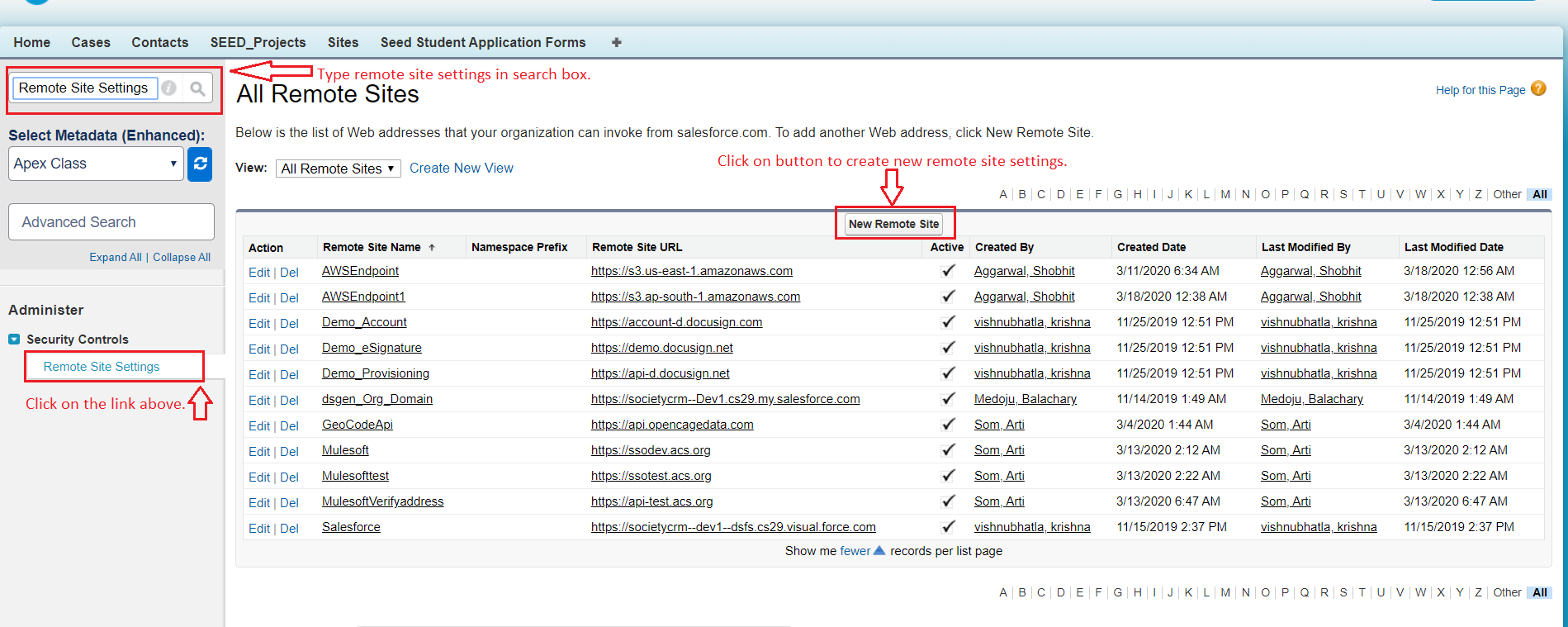Toggle Active checkmark for GeoCodeApi row
Image resolution: width=1568 pixels, height=627 pixels.
coord(948,424)
